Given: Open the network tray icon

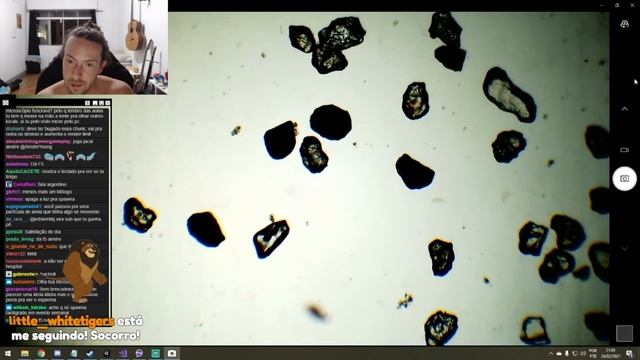Looking at the screenshot, I should coord(575,353).
